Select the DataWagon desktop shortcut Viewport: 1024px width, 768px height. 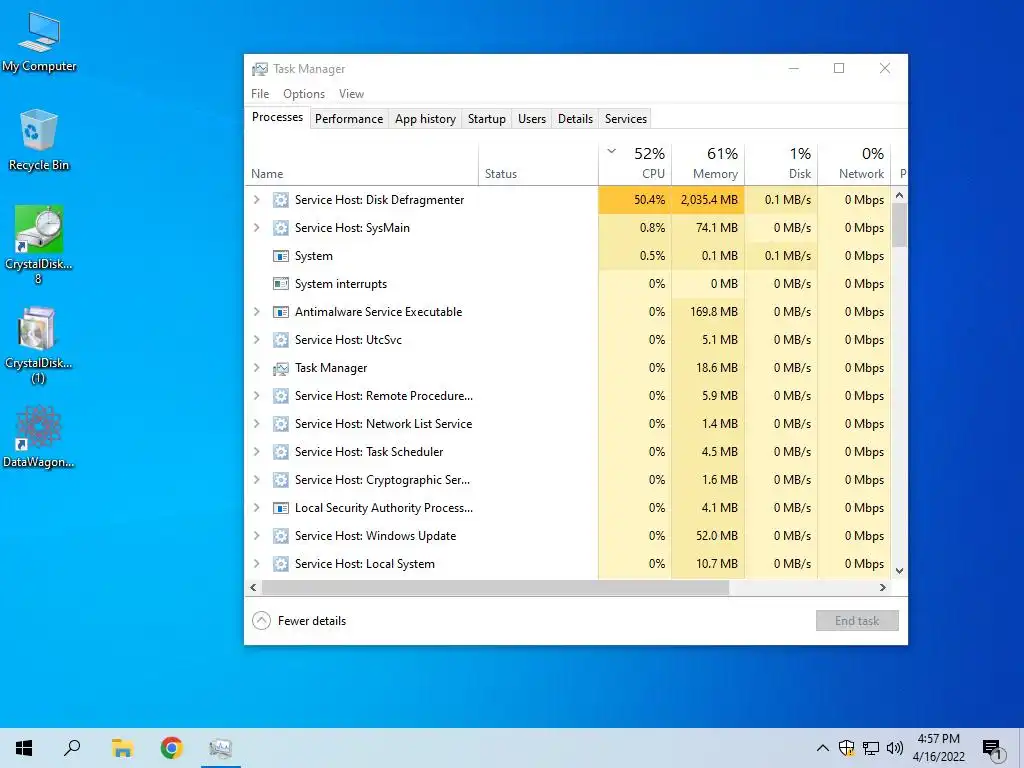pyautogui.click(x=39, y=436)
